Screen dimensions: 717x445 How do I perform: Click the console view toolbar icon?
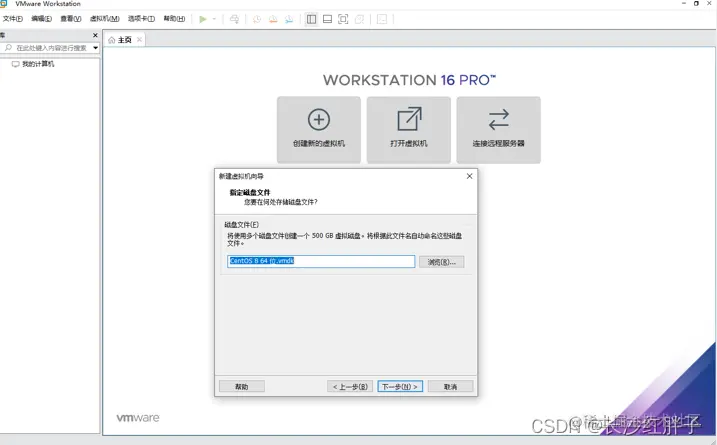point(382,19)
